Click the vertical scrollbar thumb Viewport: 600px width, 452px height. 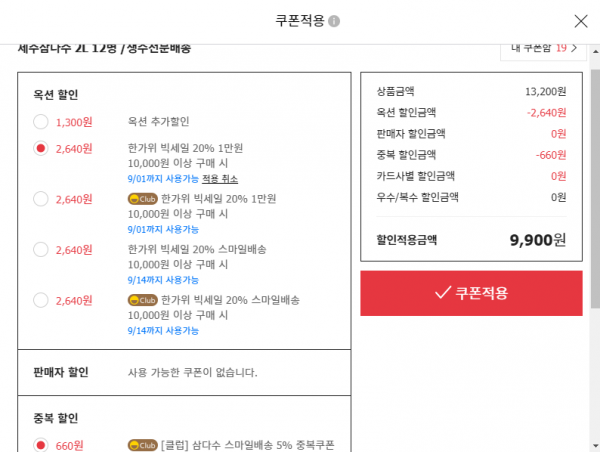[595, 188]
